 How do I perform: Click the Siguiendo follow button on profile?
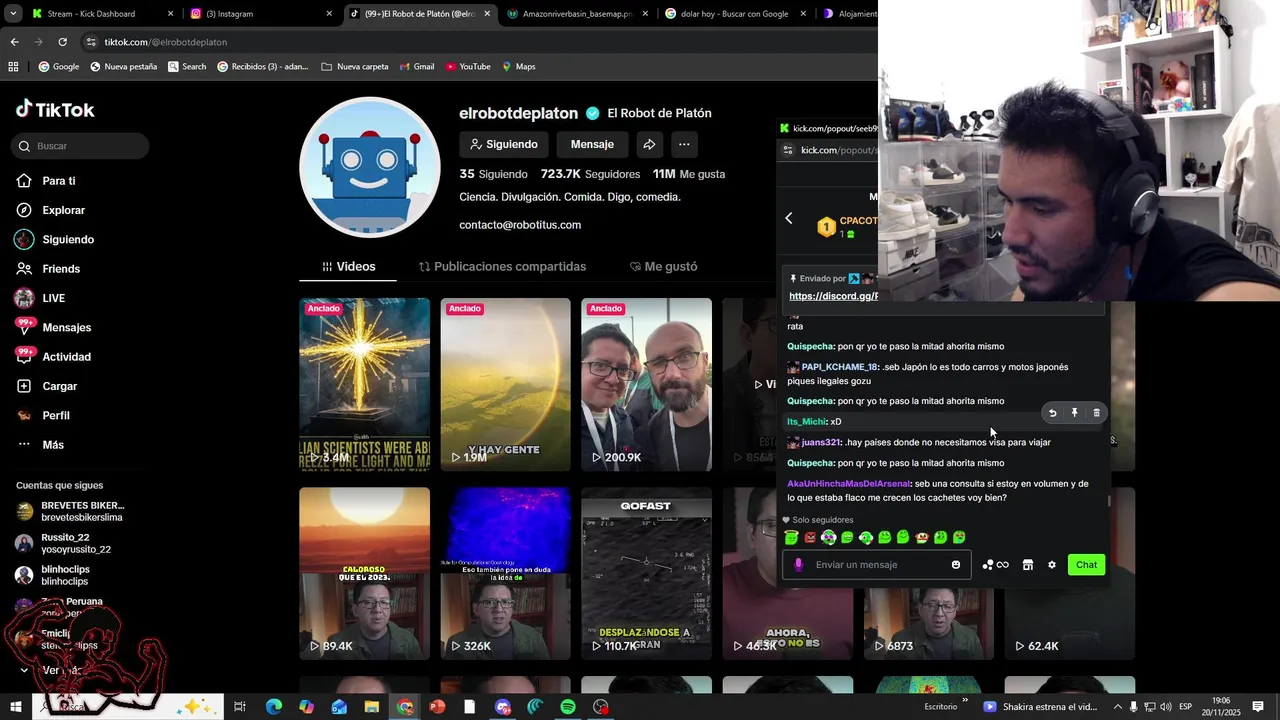coord(504,144)
